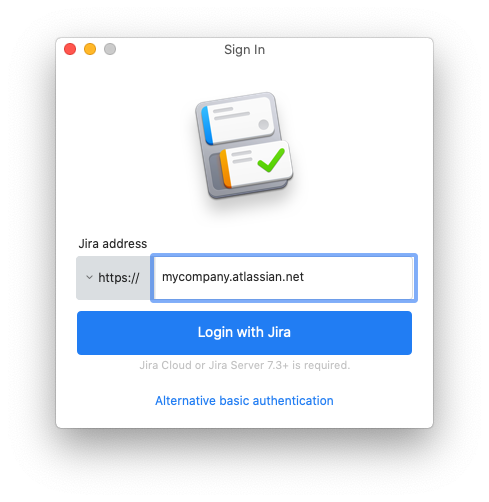
Task: Click the green checkmark in the logo
Action: (271, 160)
